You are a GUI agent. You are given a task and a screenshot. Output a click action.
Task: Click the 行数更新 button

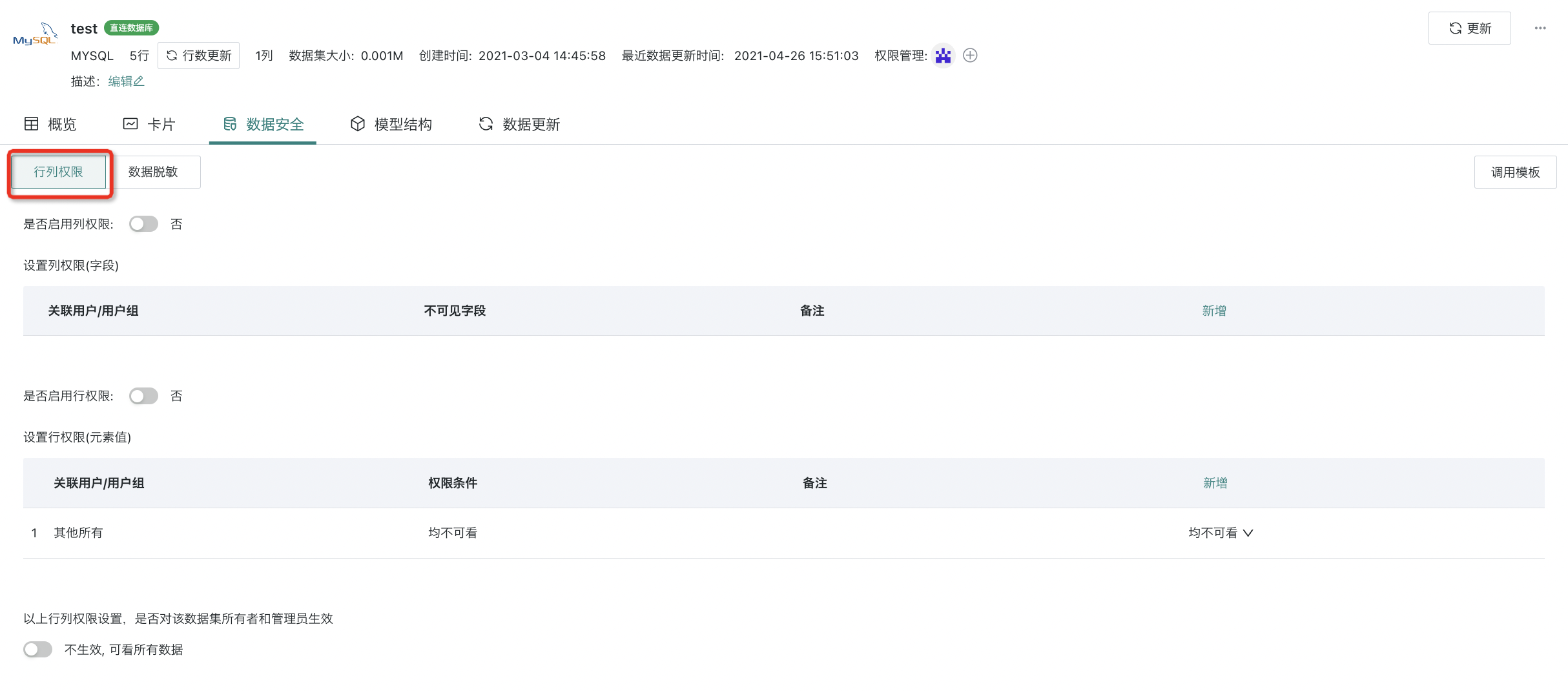point(199,56)
